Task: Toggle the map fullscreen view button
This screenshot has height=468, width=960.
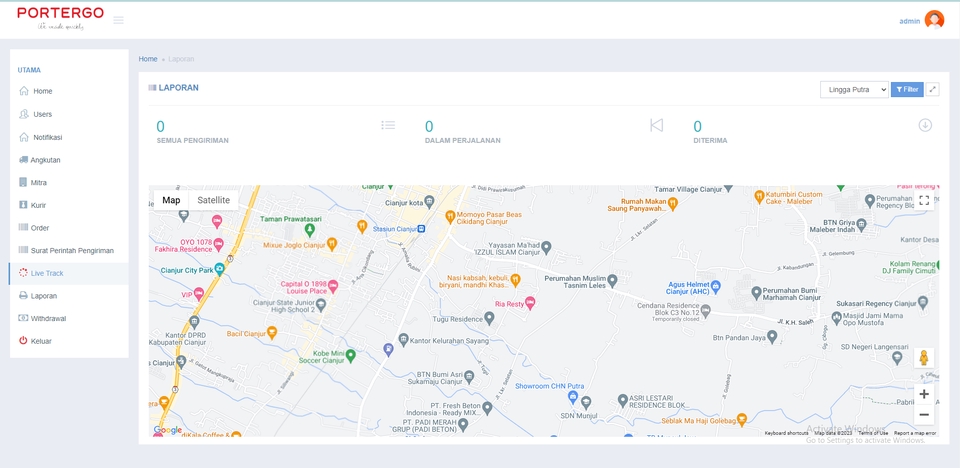Action: (924, 200)
